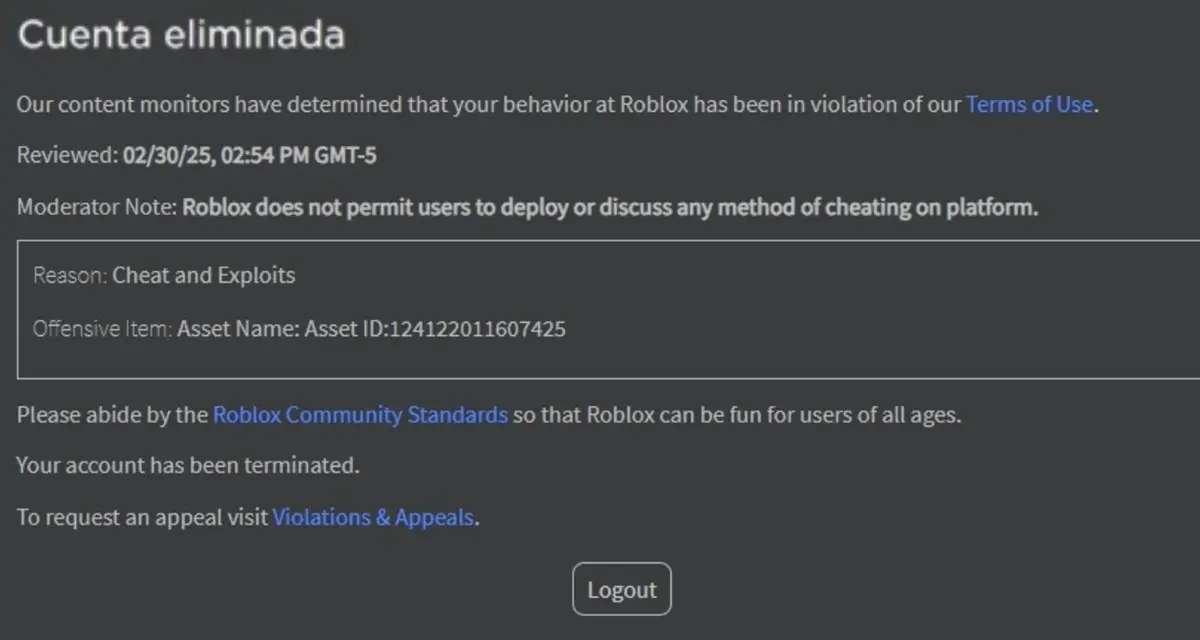Click the "Please abide by the" text
Screen dimensions: 1200x640
(x=112, y=415)
